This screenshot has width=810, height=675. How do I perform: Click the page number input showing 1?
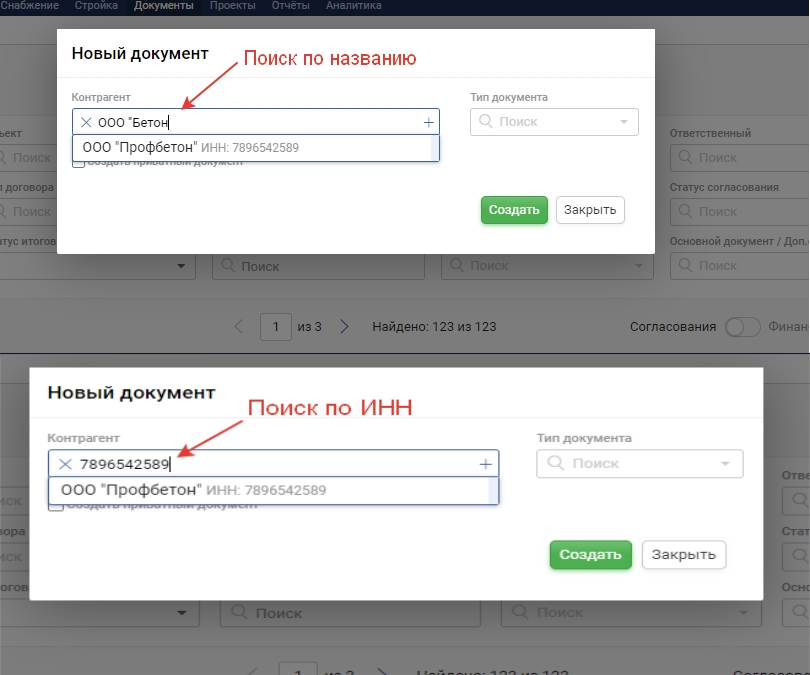[x=275, y=326]
